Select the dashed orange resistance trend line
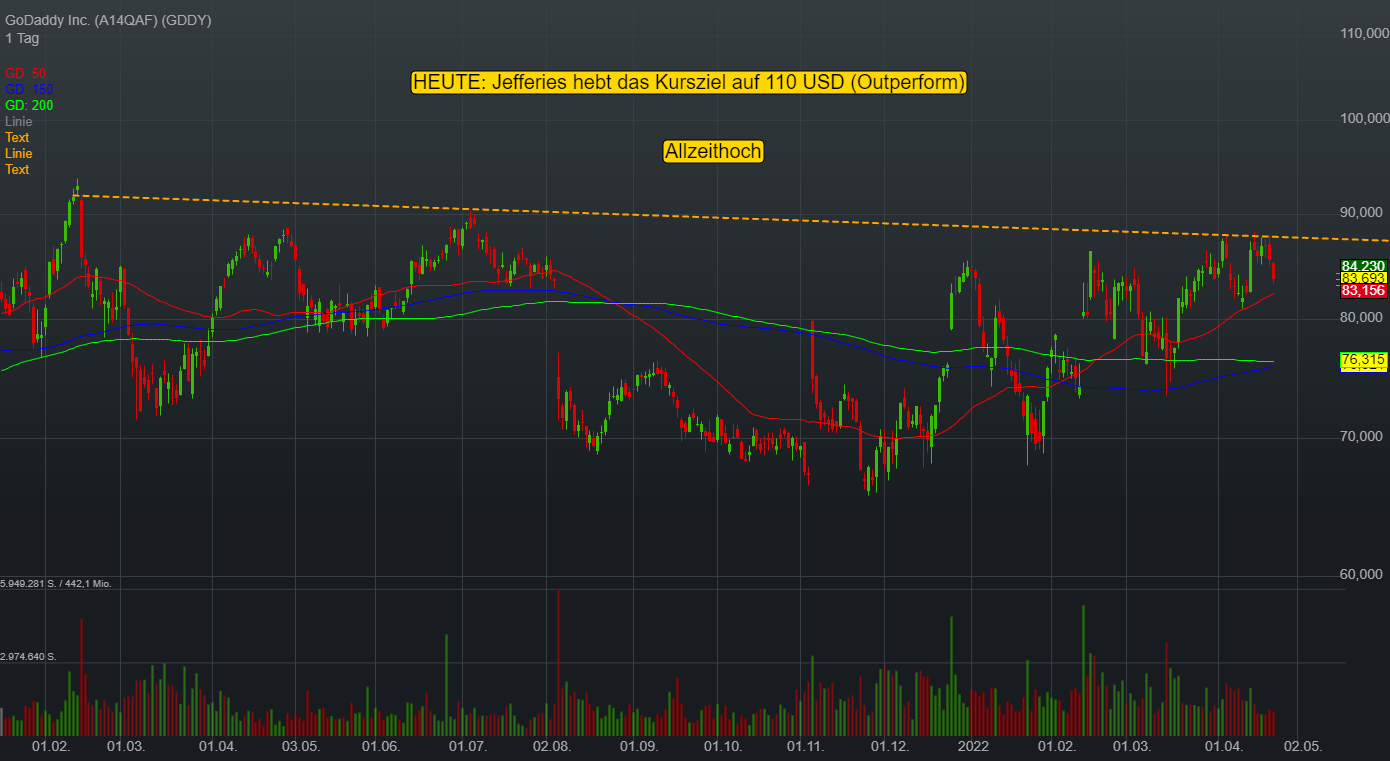Viewport: 1390px width, 761px height. click(x=733, y=218)
